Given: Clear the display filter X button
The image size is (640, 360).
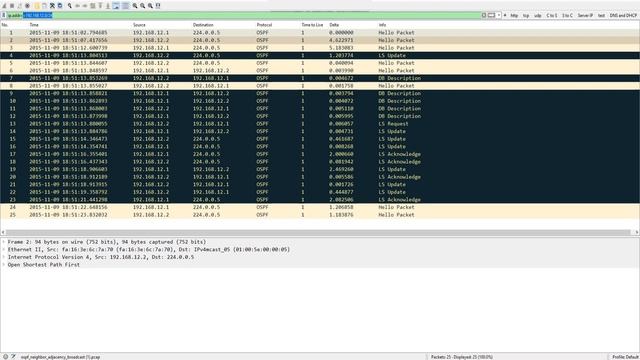Looking at the screenshot, I should click(x=484, y=16).
